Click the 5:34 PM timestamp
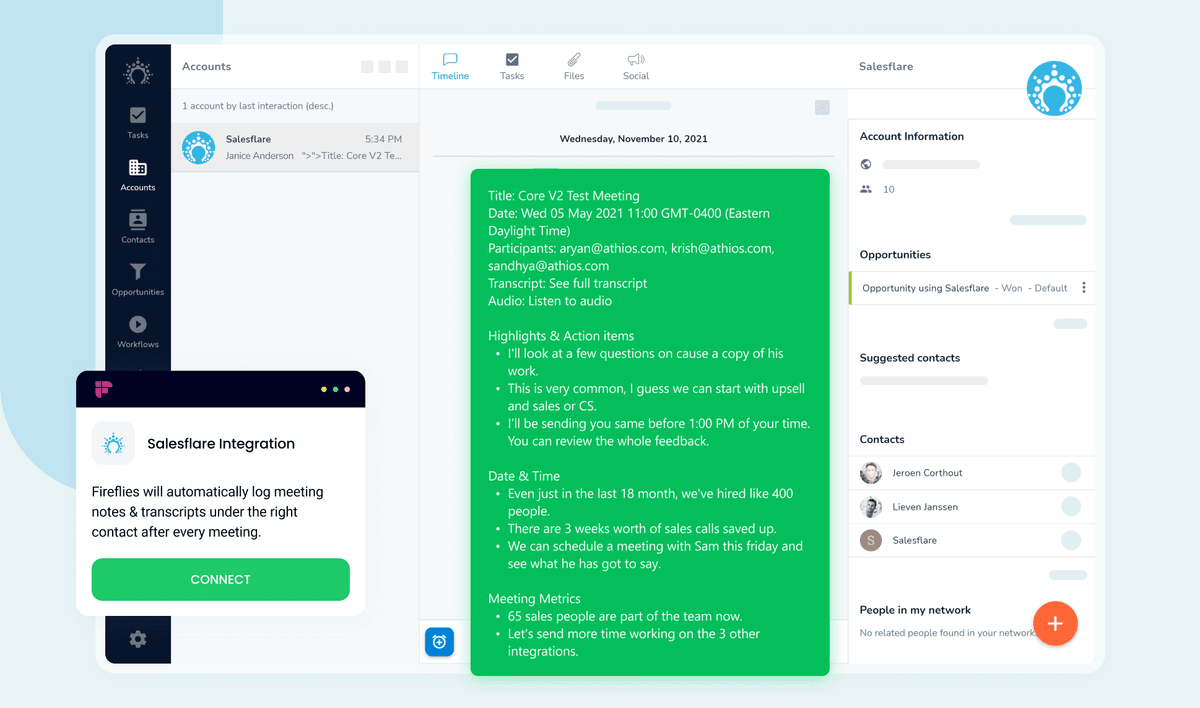This screenshot has width=1200, height=708. (x=384, y=139)
